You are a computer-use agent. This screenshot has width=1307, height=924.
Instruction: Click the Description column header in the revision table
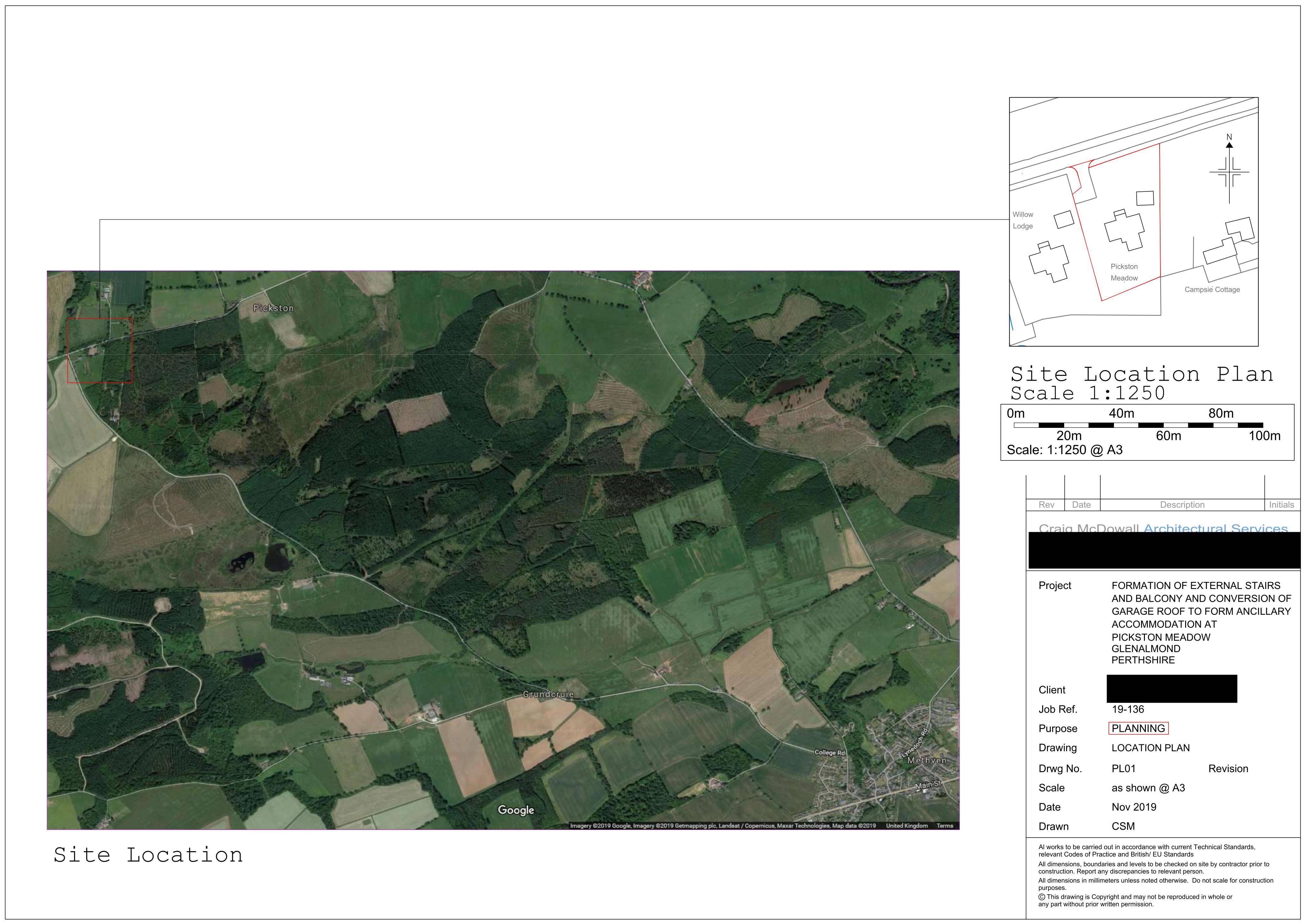point(1182,505)
